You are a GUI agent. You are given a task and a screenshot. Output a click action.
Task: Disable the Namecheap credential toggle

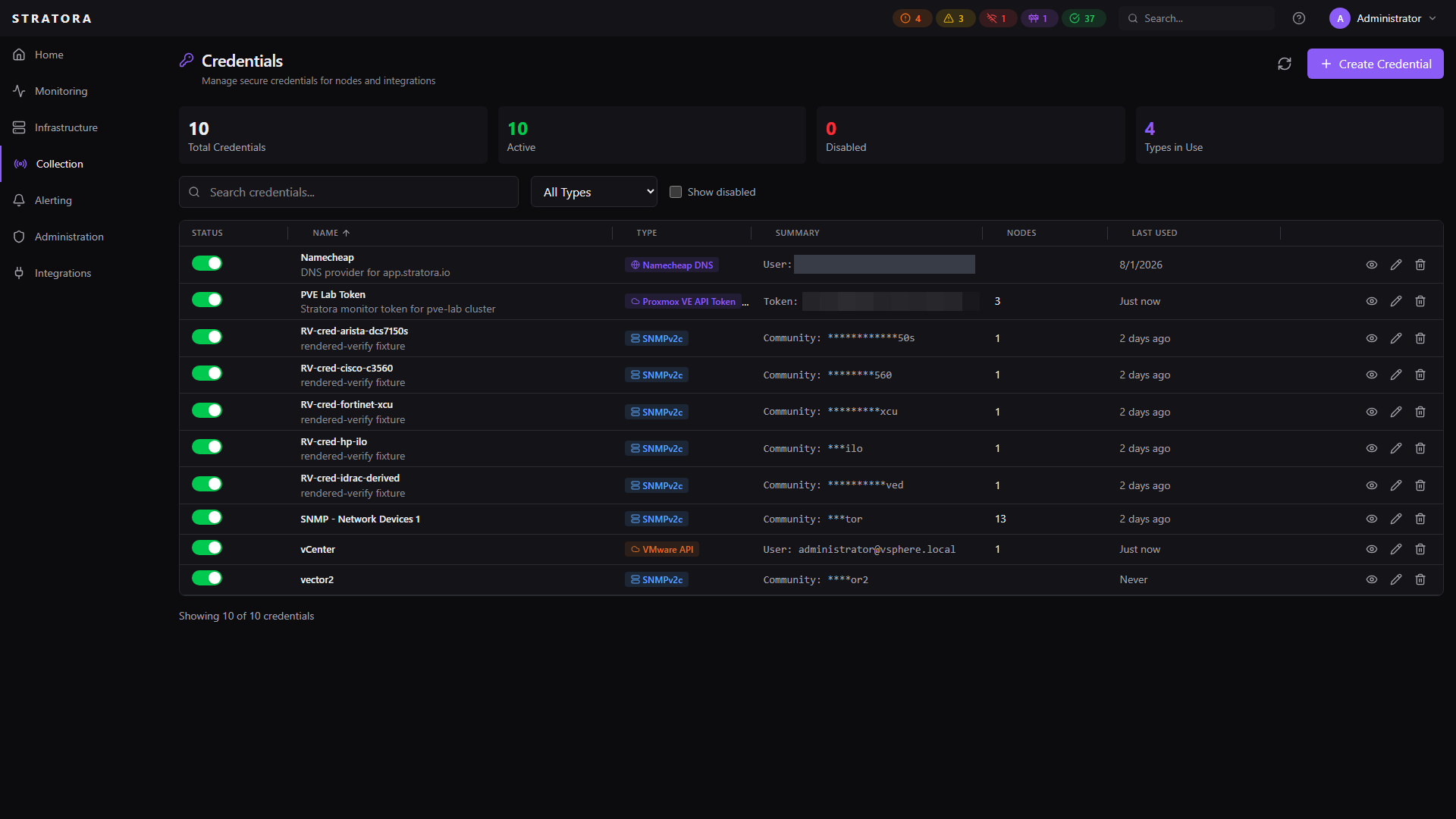pos(206,263)
